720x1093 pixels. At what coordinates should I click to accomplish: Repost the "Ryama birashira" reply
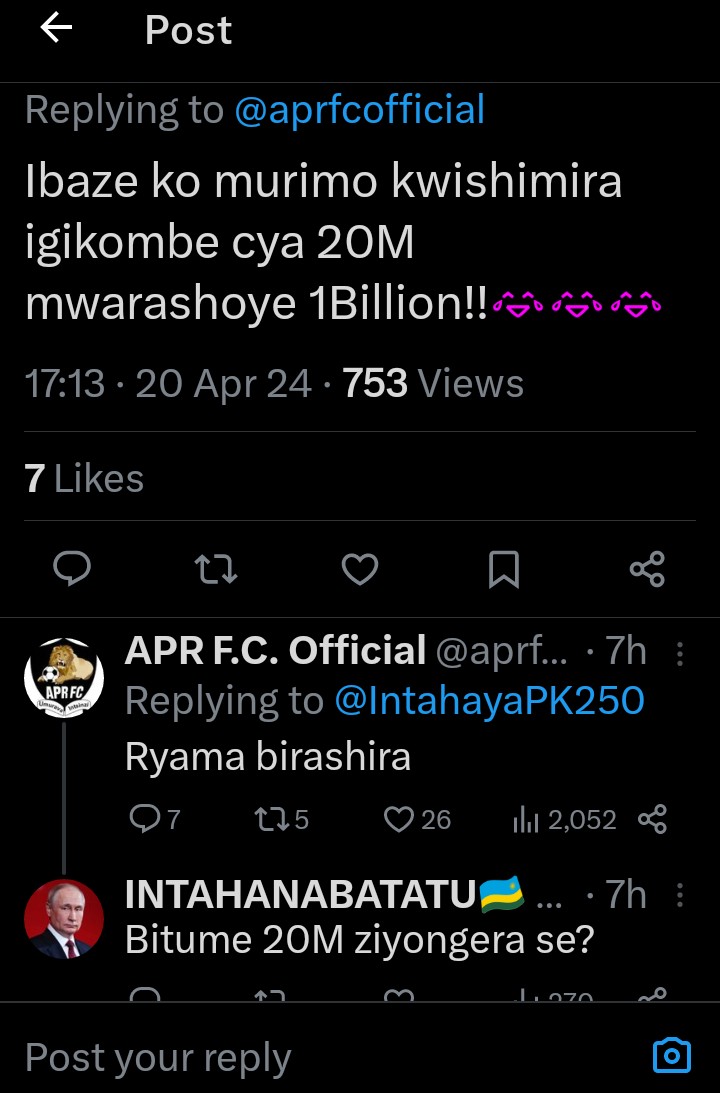tap(270, 820)
